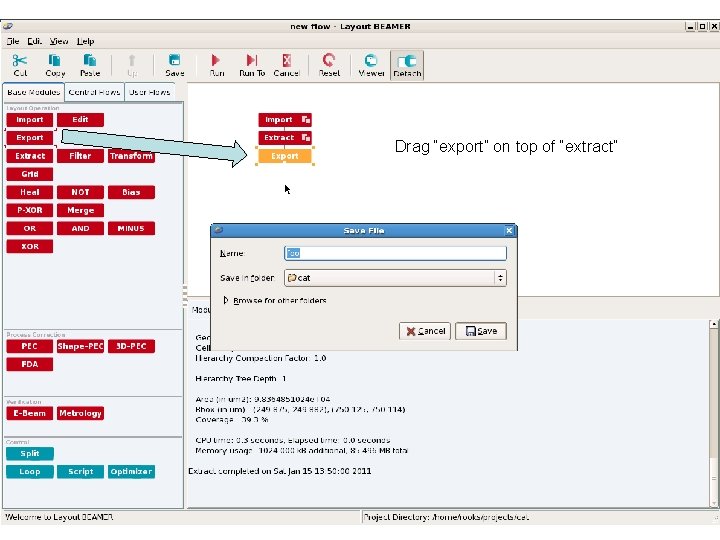This screenshot has width=720, height=540.
Task: Click the 3D-PEC module button
Action: pyautogui.click(x=131, y=346)
